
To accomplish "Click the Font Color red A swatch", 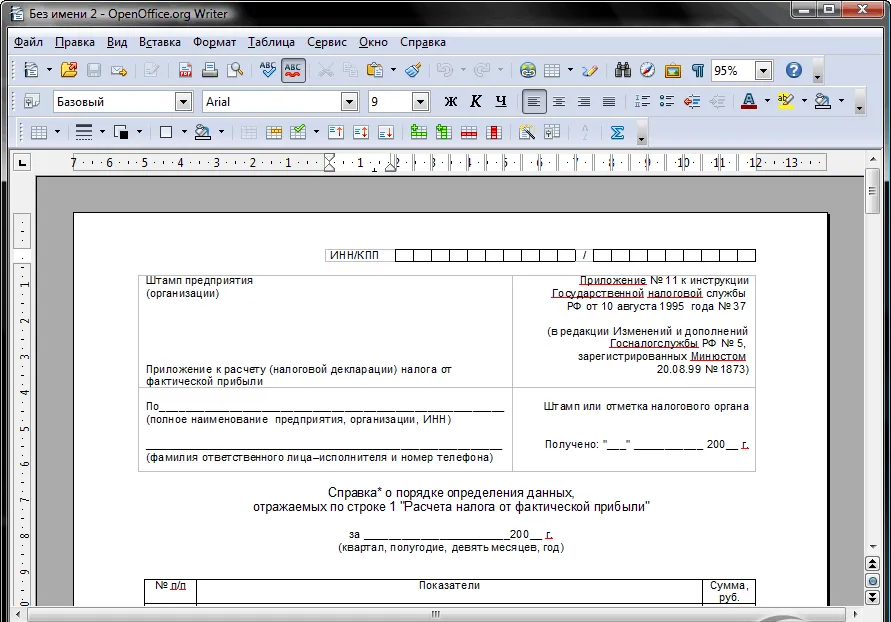I will pos(749,102).
